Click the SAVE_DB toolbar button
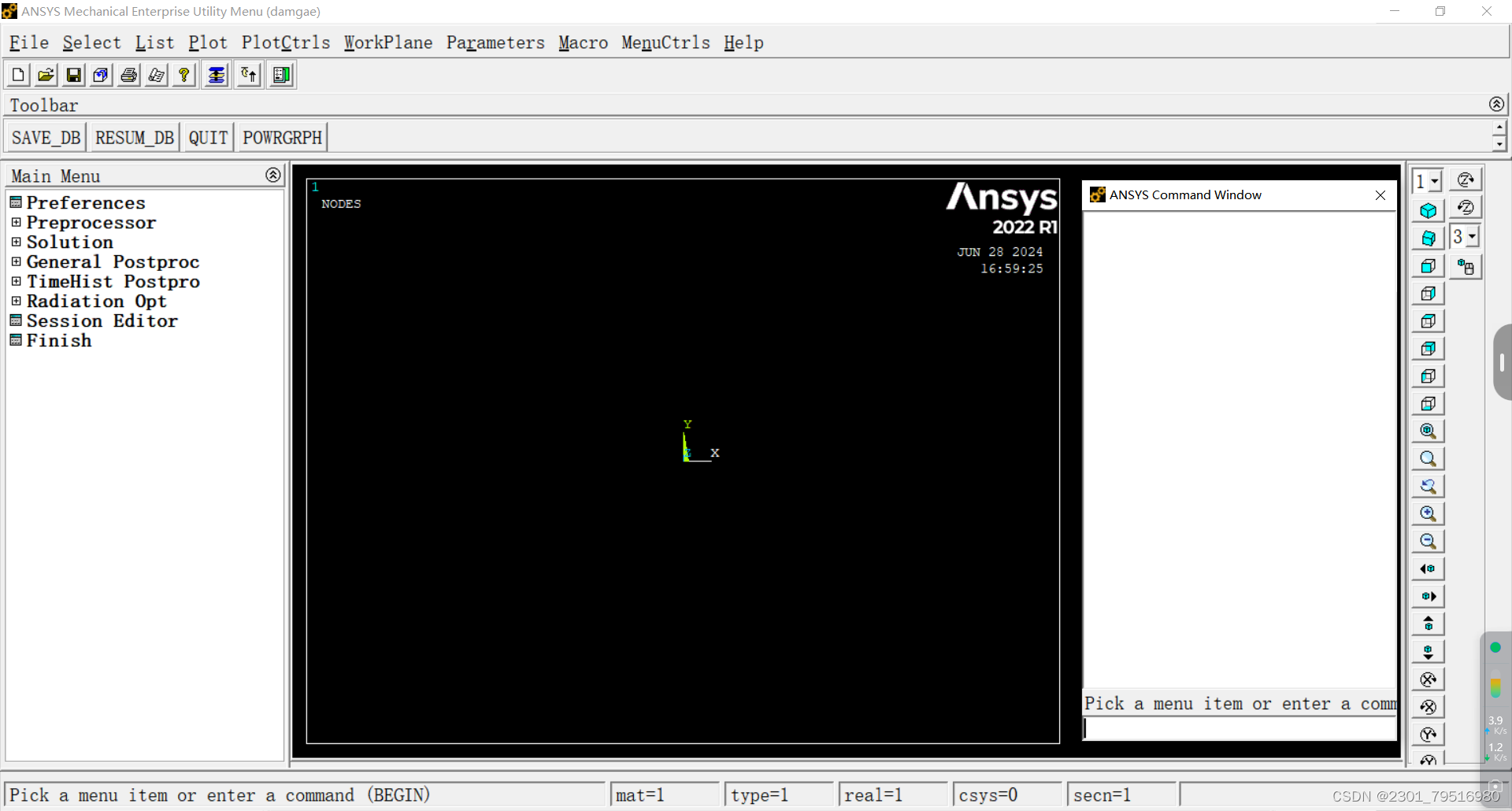1512x811 pixels. 45,136
